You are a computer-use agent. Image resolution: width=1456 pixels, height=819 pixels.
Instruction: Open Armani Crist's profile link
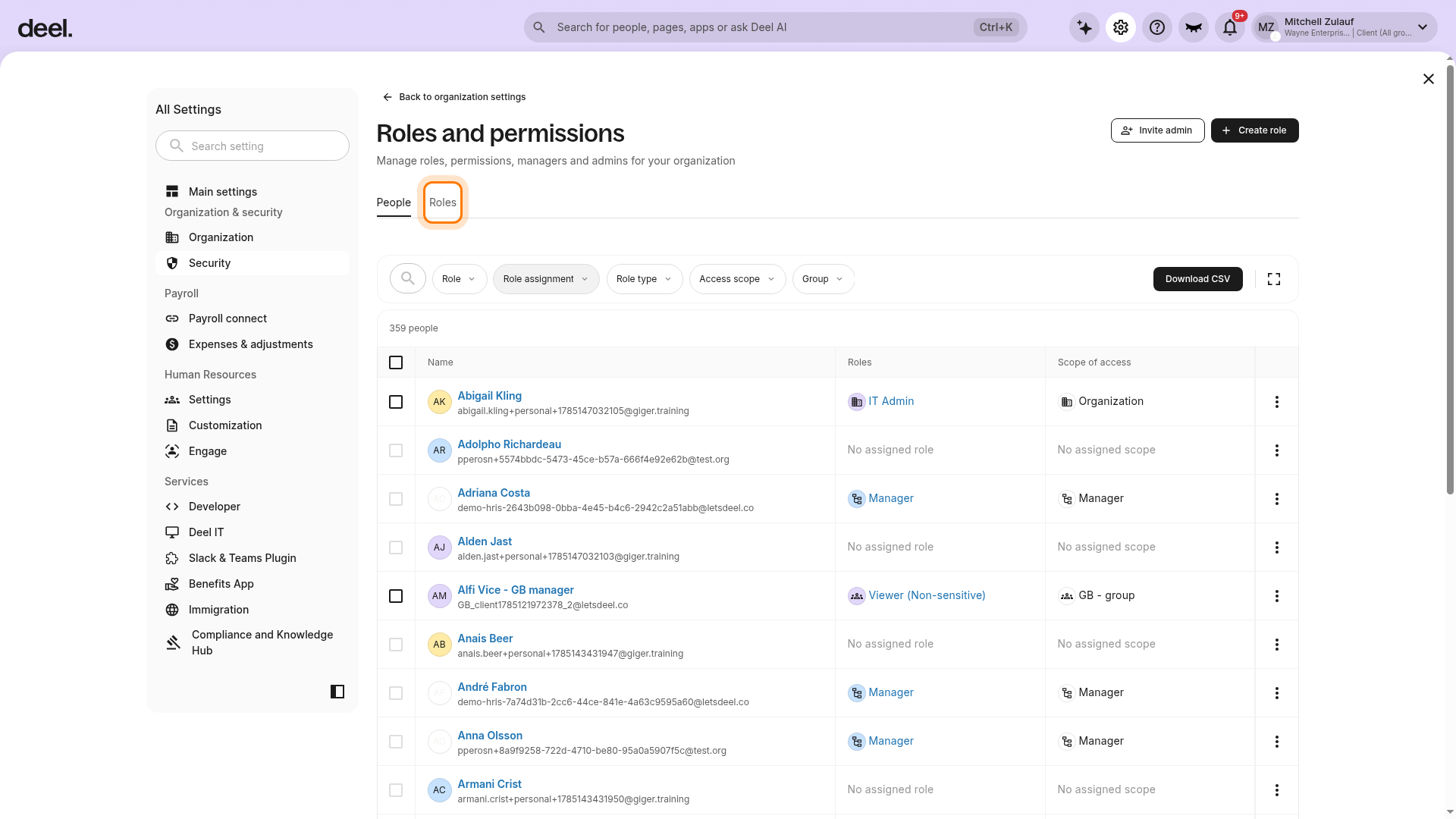coord(489,784)
